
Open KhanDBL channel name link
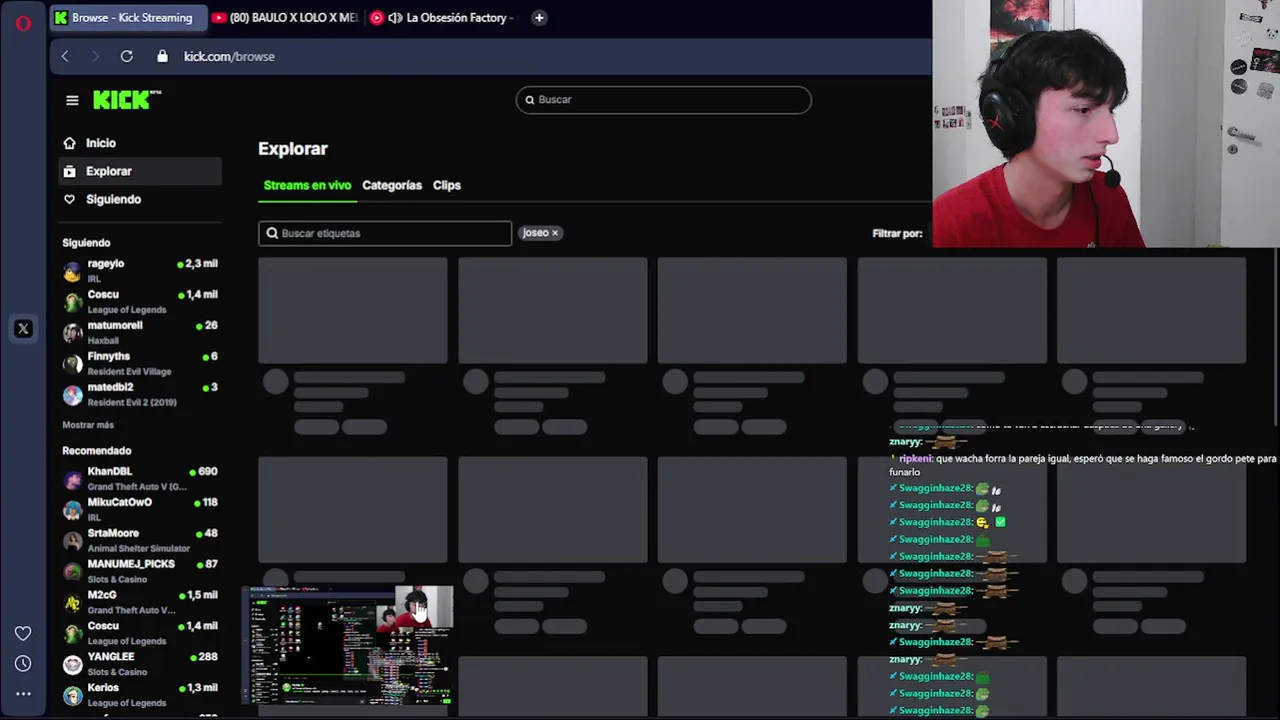(110, 471)
